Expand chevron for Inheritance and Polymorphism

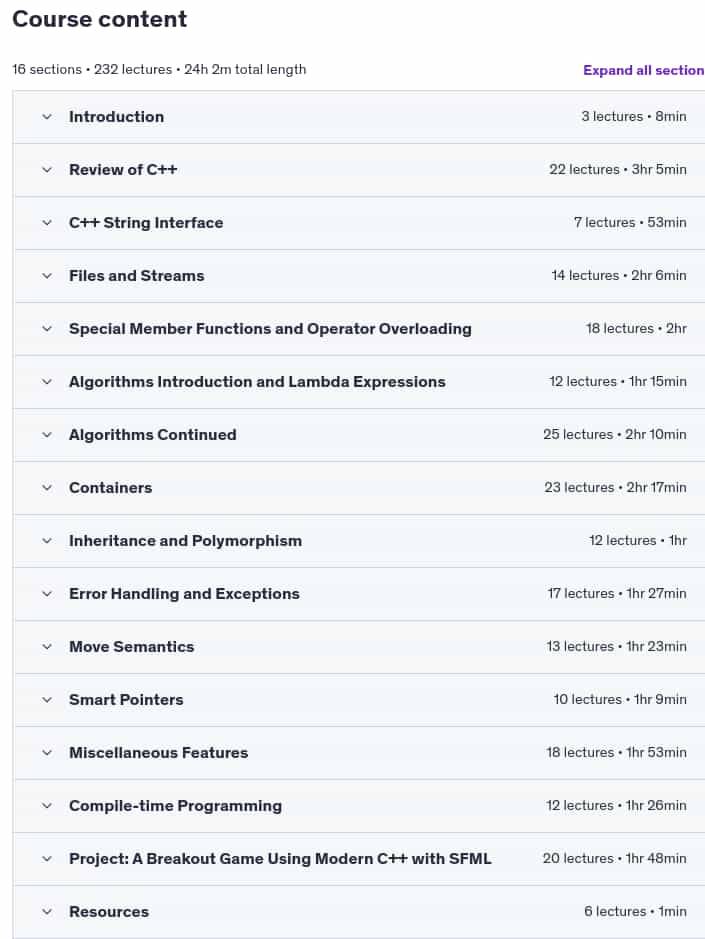(x=47, y=541)
